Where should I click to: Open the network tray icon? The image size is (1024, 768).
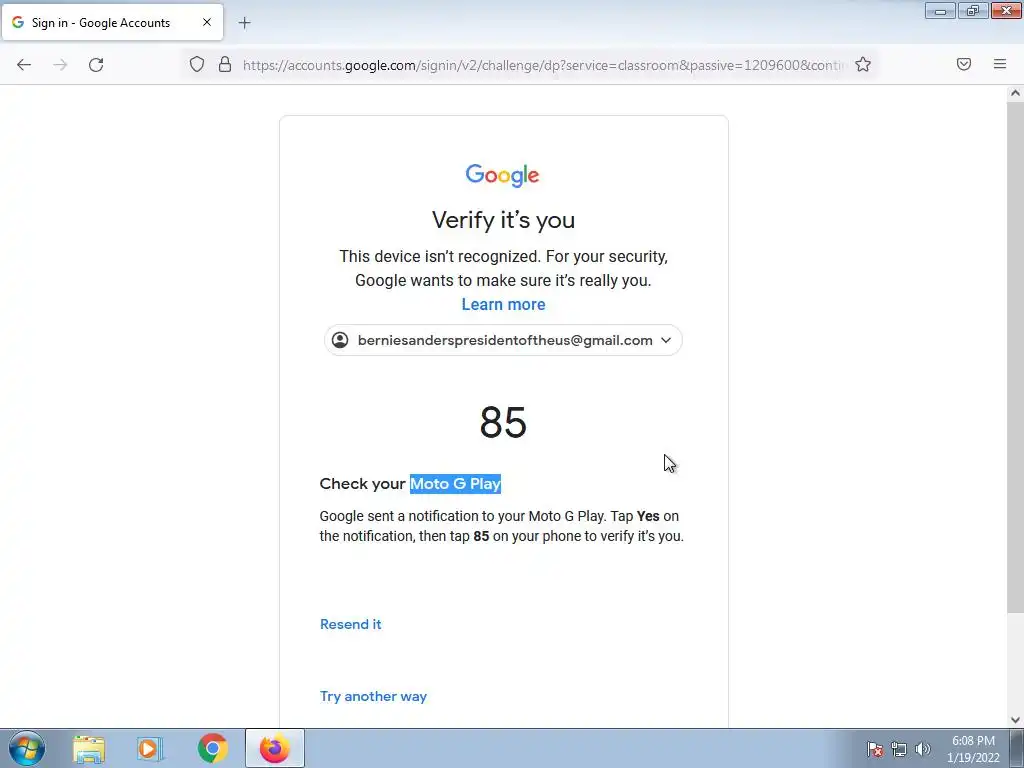[899, 749]
